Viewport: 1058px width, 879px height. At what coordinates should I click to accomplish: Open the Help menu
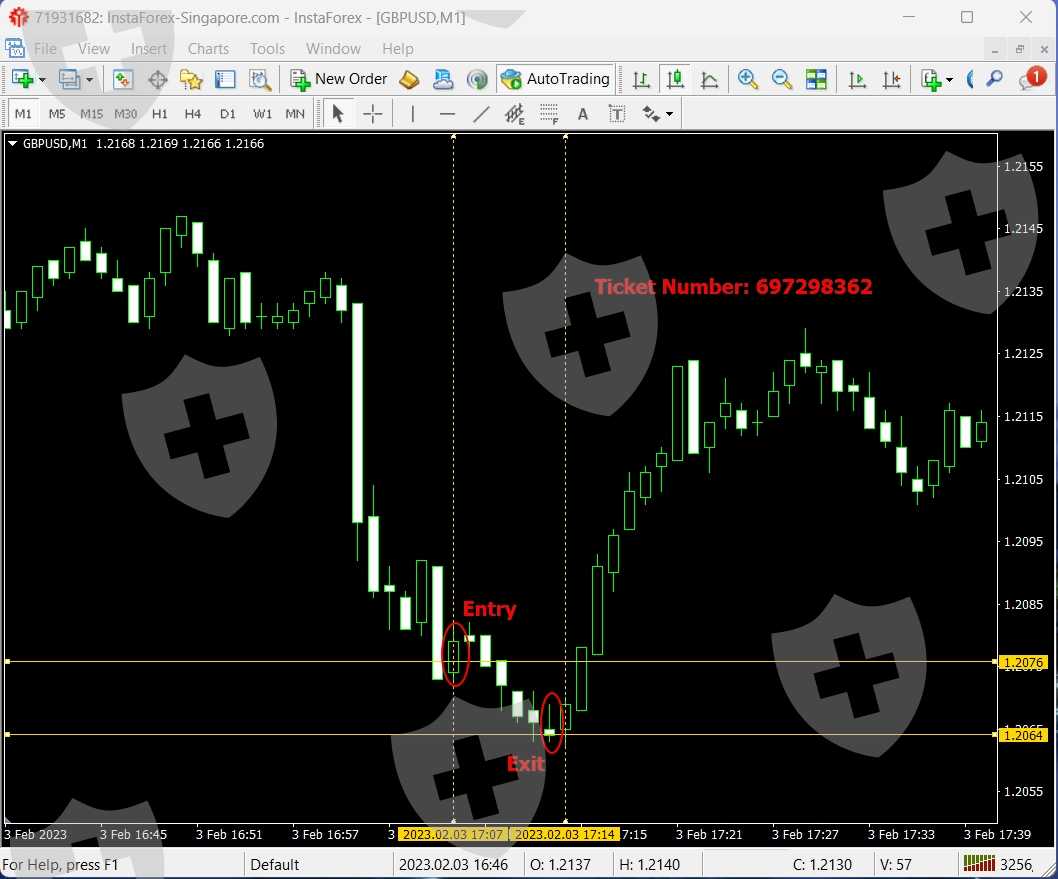point(397,49)
